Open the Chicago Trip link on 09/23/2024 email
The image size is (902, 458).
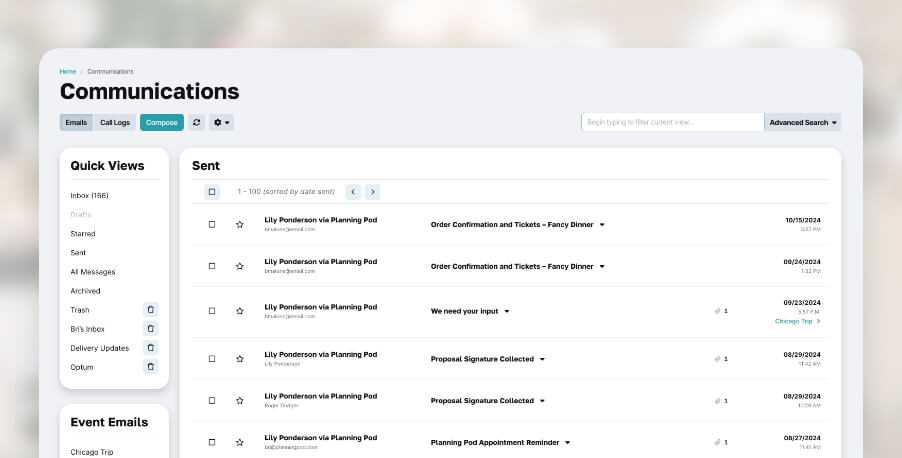pos(797,321)
